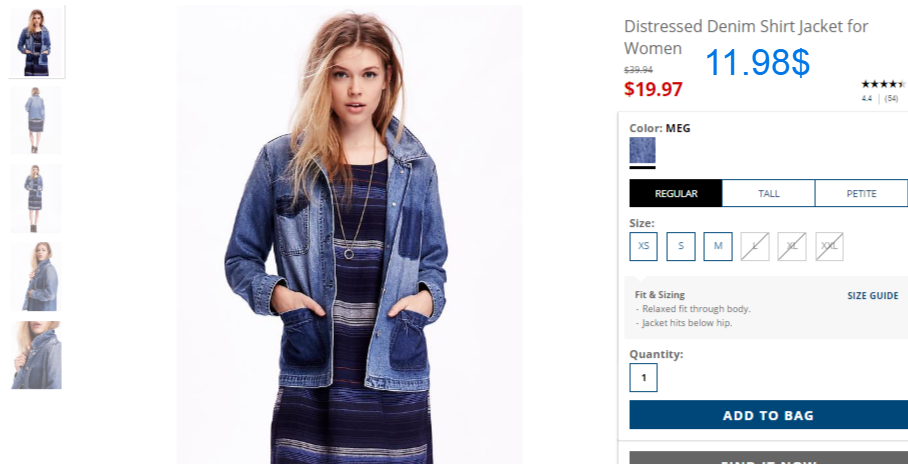
Task: Click the unavailable XXL size box
Action: [x=829, y=246]
